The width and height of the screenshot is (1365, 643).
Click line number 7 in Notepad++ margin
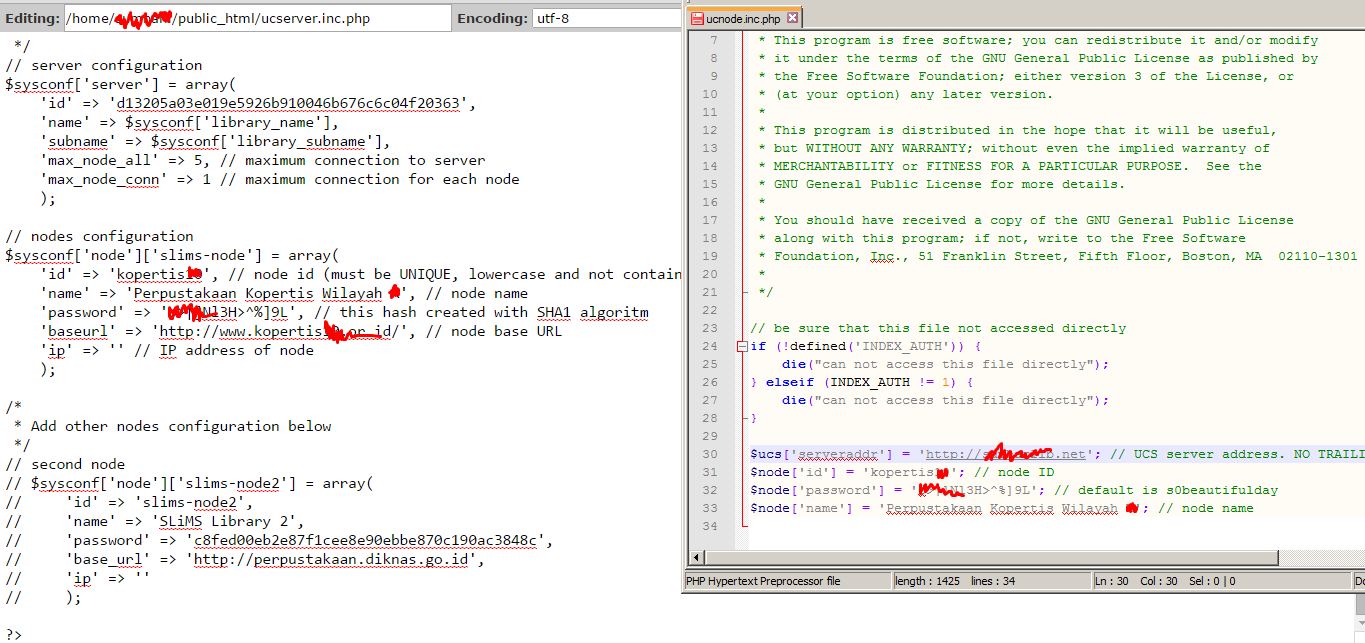click(713, 40)
